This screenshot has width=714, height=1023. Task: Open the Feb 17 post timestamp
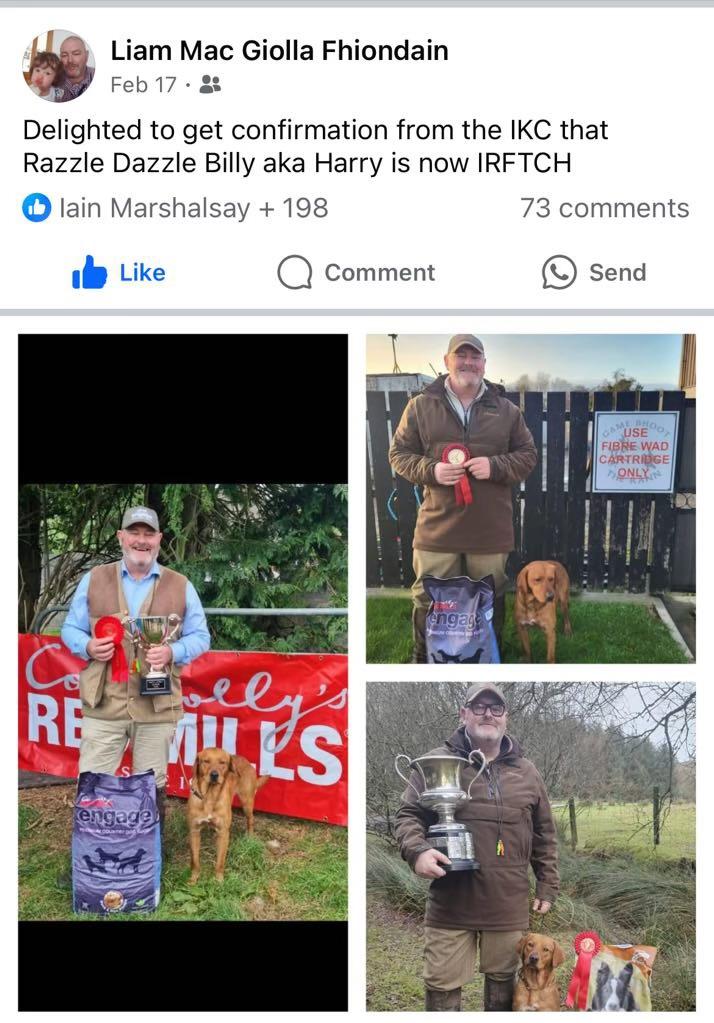[x=144, y=84]
